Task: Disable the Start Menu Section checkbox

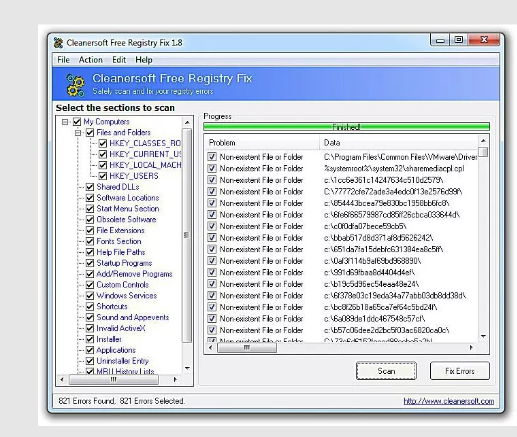Action: (90, 209)
